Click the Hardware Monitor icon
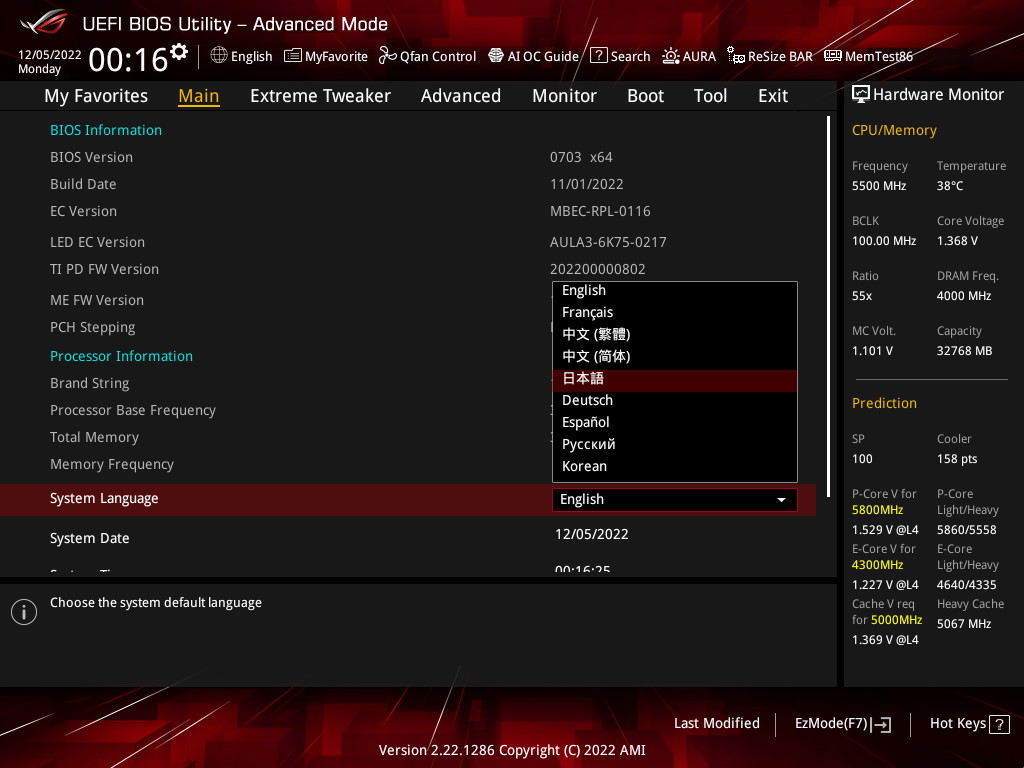The width and height of the screenshot is (1024, 768). 861,95
